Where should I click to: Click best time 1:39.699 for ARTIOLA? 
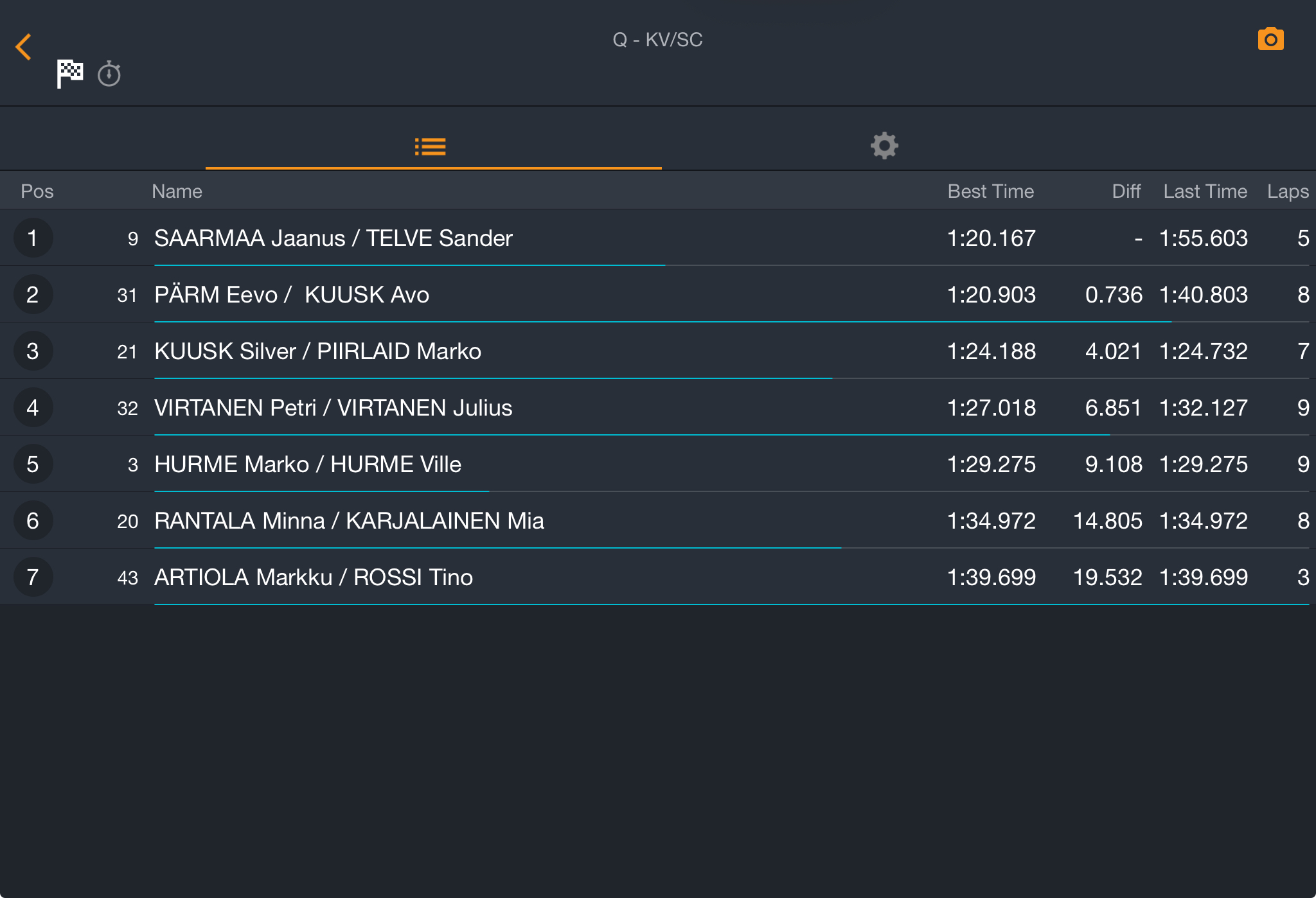point(991,577)
